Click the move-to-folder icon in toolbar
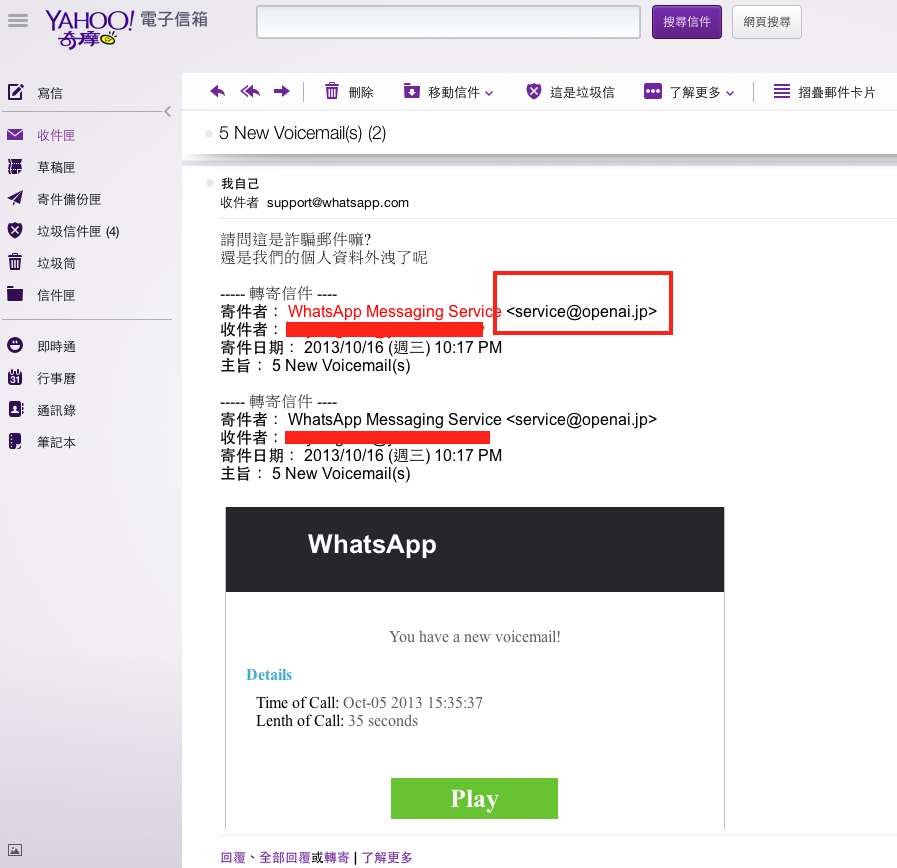This screenshot has height=868, width=897. 411,91
